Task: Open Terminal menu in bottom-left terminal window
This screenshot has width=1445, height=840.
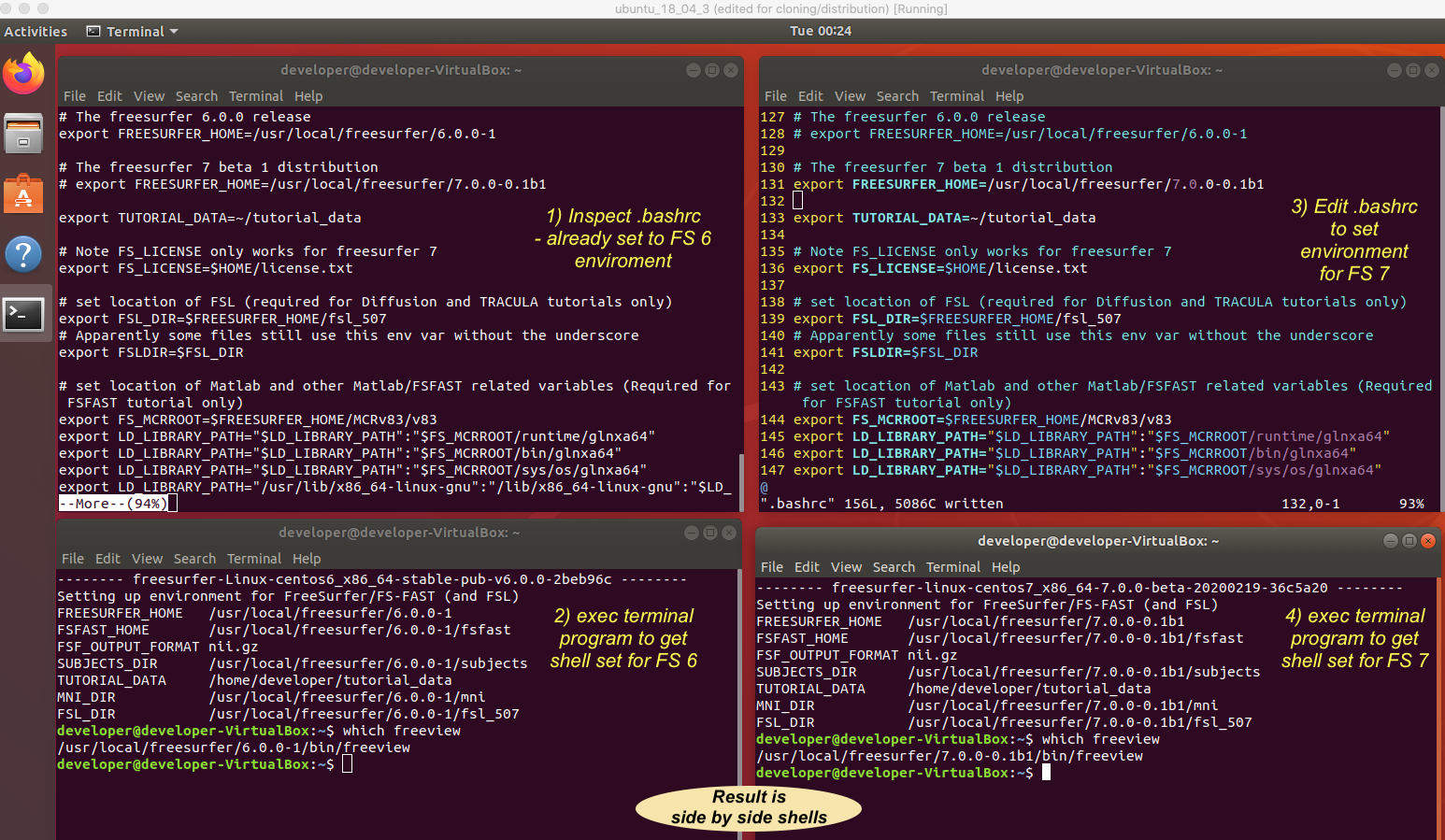Action: coord(253,559)
